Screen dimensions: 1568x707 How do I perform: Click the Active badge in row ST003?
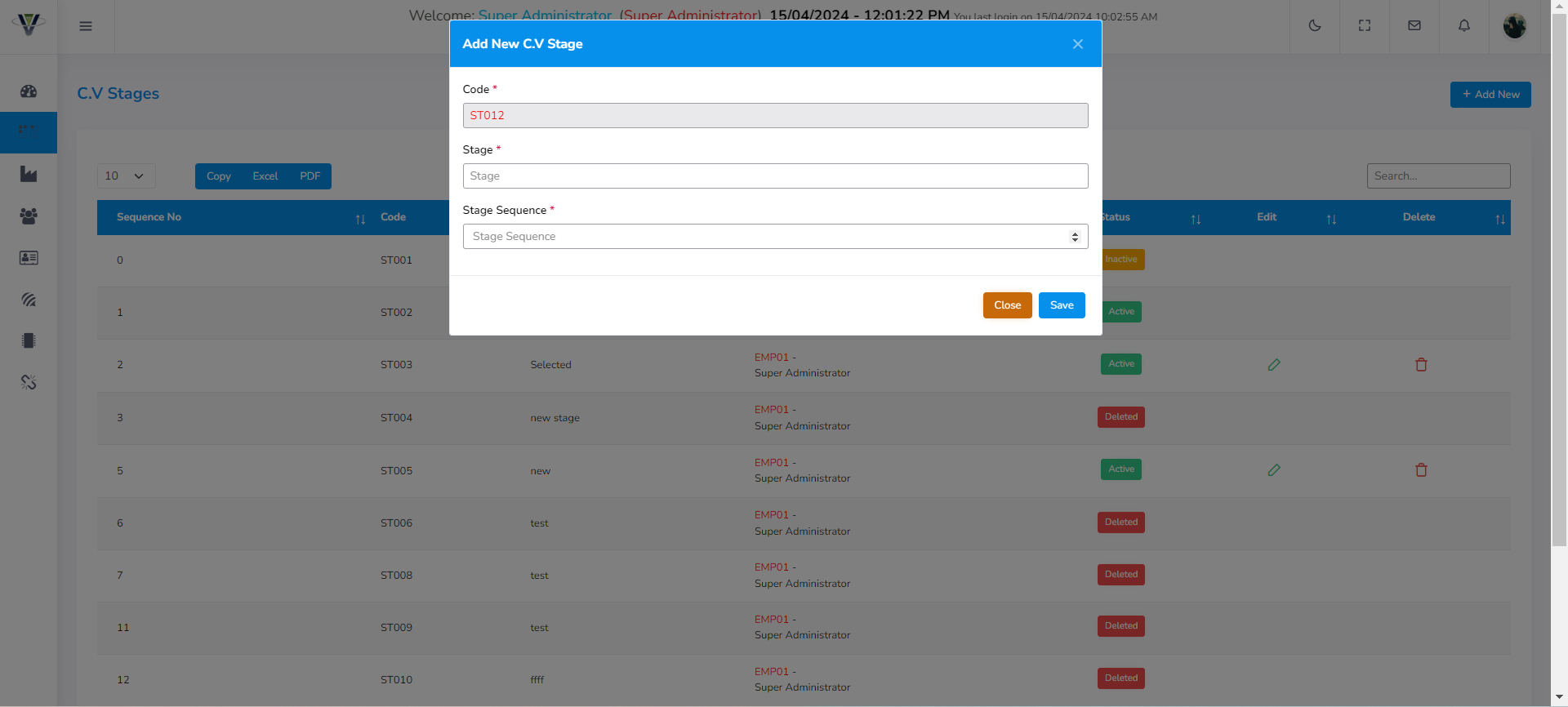tap(1120, 364)
